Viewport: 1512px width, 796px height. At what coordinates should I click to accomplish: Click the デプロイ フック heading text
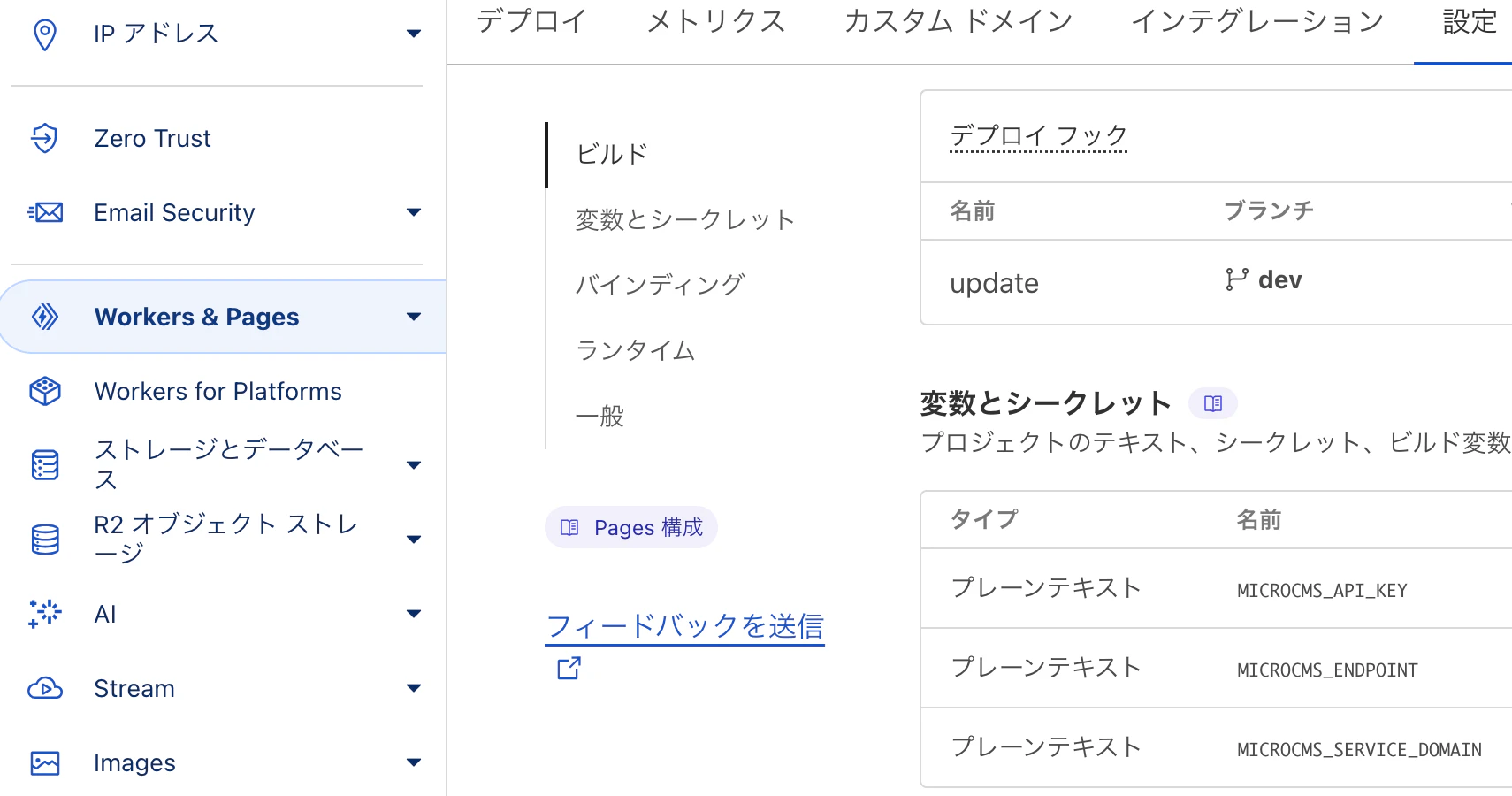[x=1039, y=135]
